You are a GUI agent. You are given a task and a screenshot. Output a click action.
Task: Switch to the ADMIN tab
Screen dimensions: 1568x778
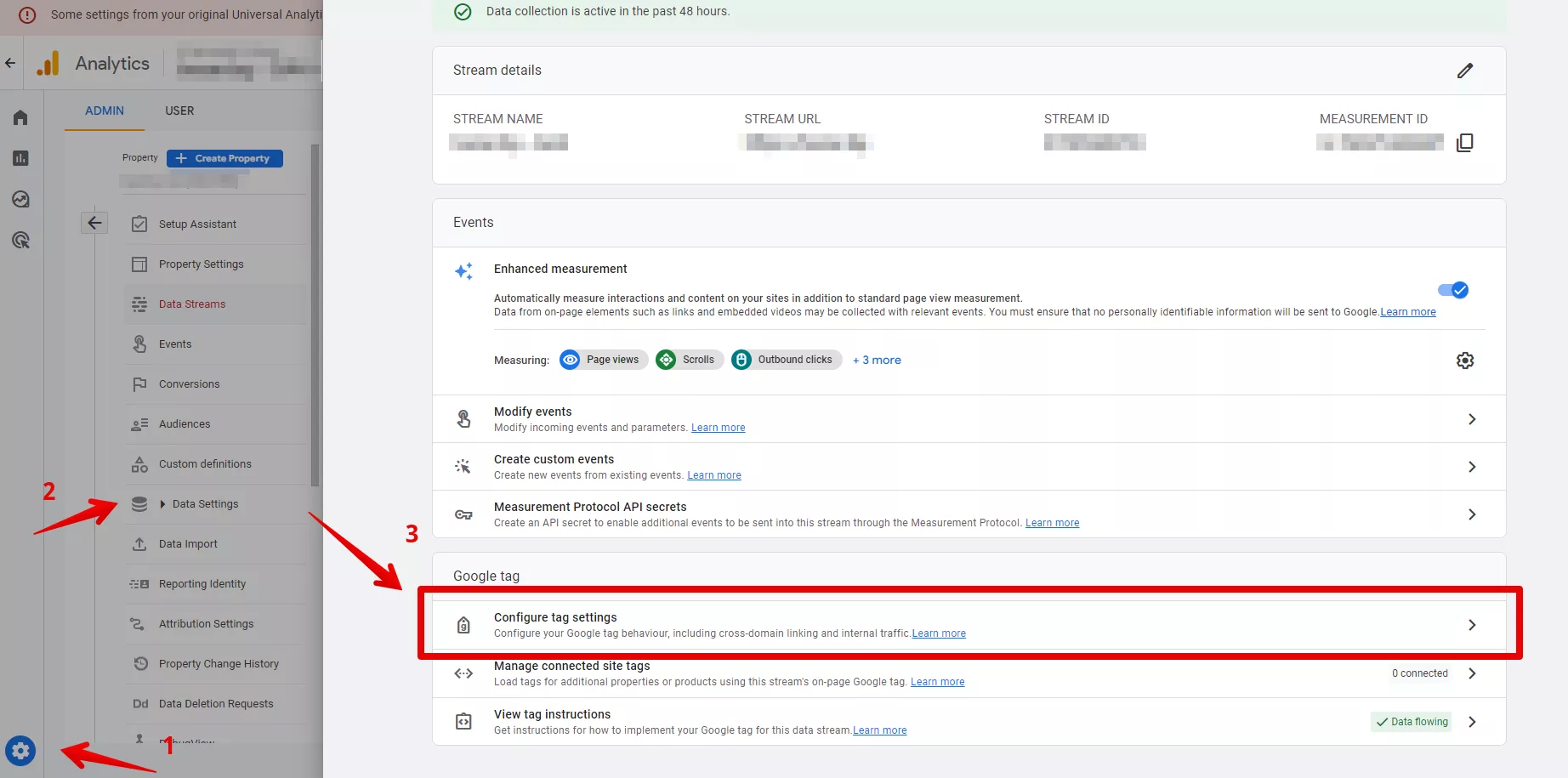tap(105, 111)
